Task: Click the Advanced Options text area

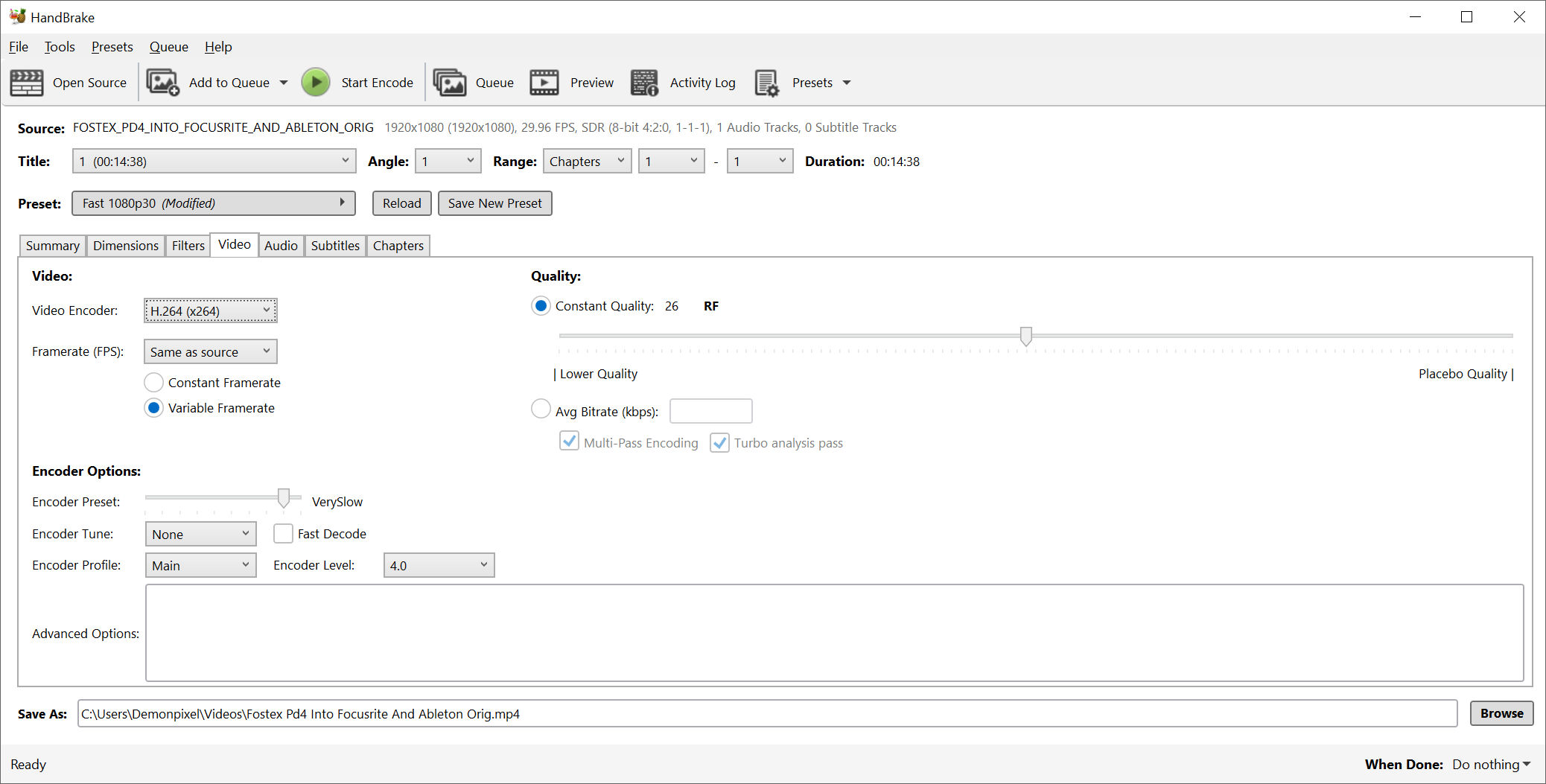Action: click(x=835, y=633)
